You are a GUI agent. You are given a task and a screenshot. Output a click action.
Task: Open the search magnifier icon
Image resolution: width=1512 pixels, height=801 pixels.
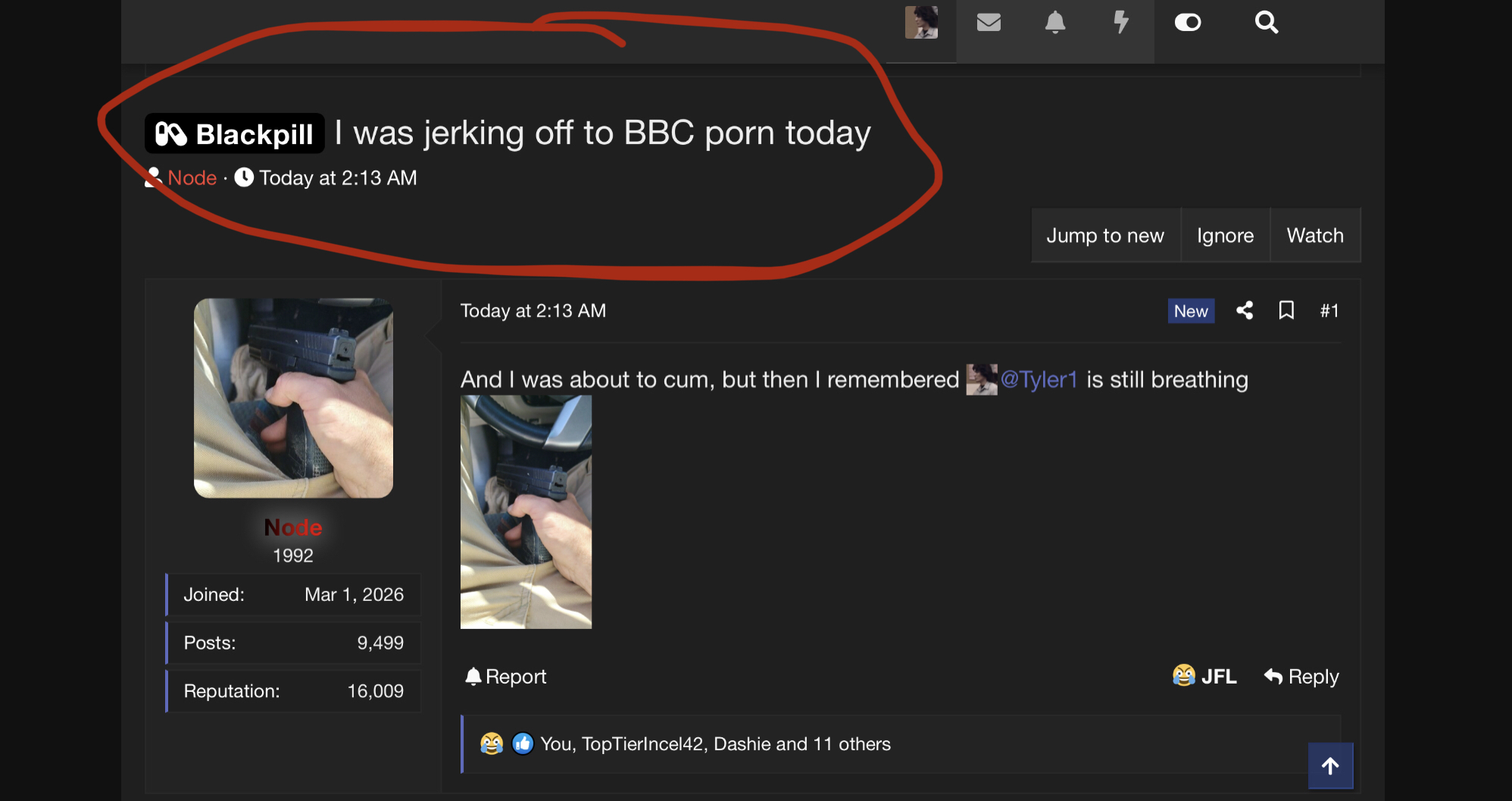(x=1266, y=23)
